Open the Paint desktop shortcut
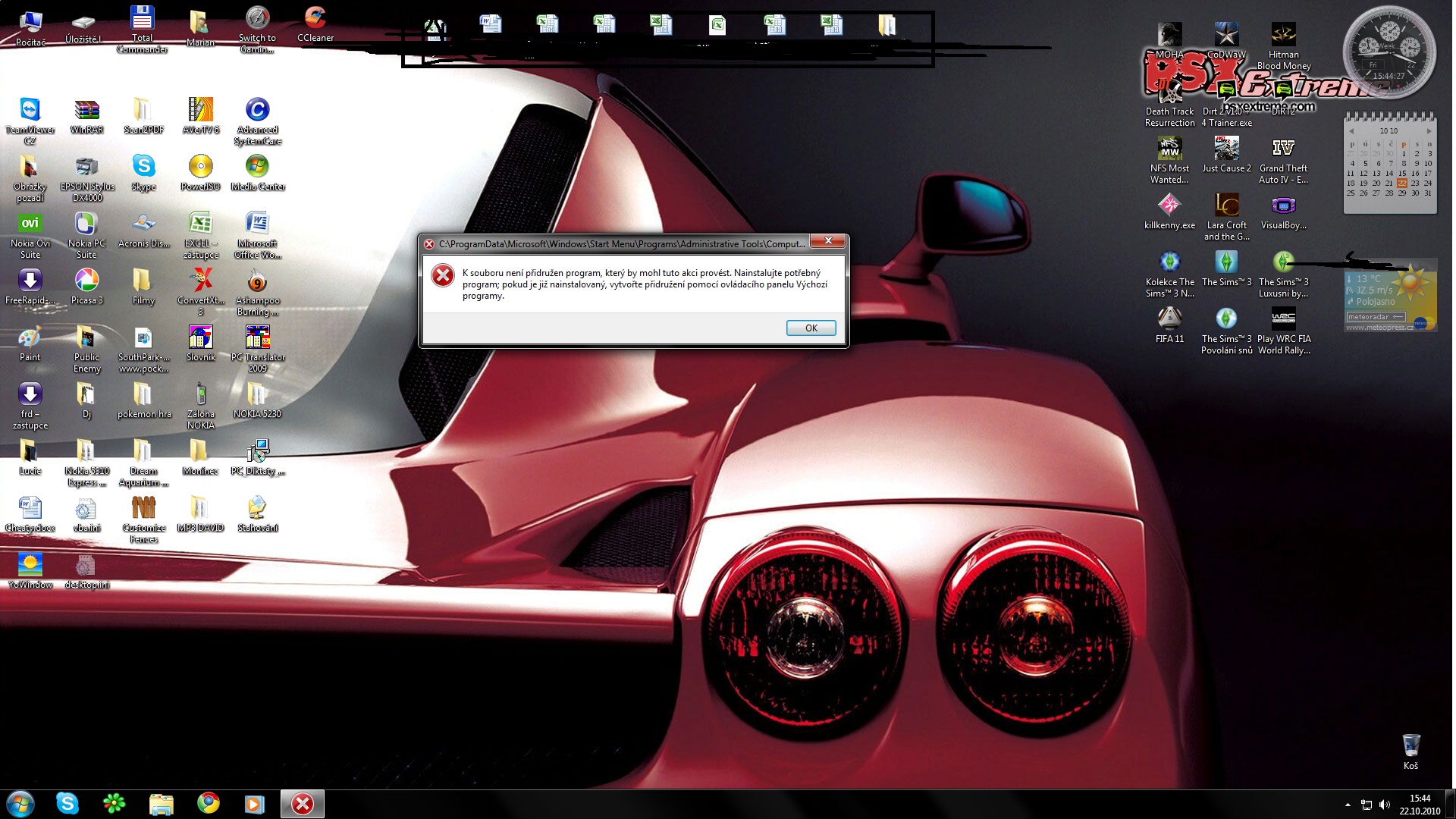1456x819 pixels. 30,338
